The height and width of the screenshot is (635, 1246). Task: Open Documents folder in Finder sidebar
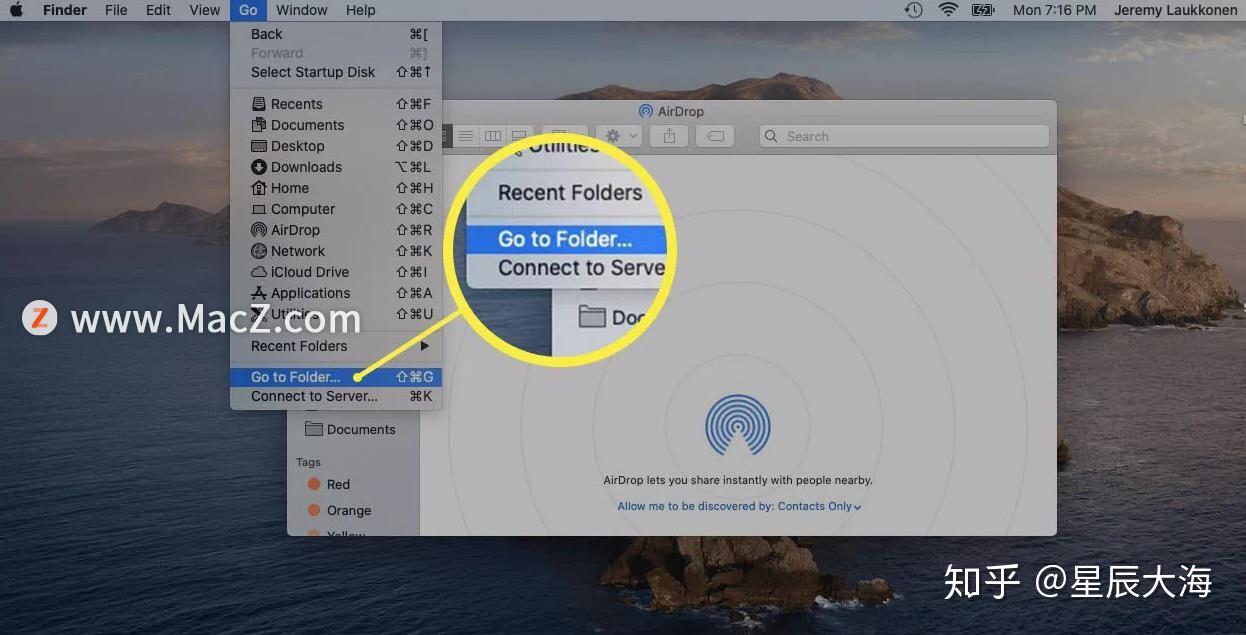350,429
